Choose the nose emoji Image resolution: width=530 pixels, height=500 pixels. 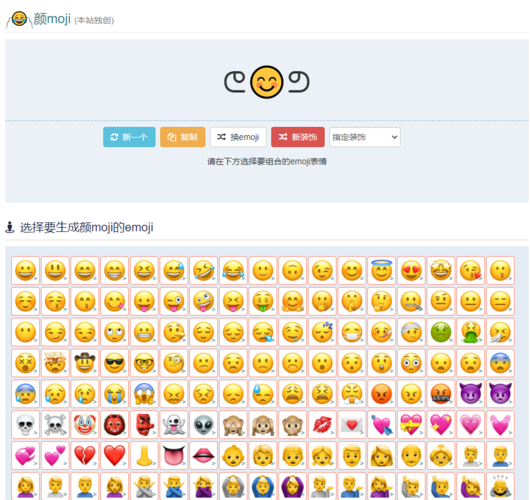coord(144,455)
